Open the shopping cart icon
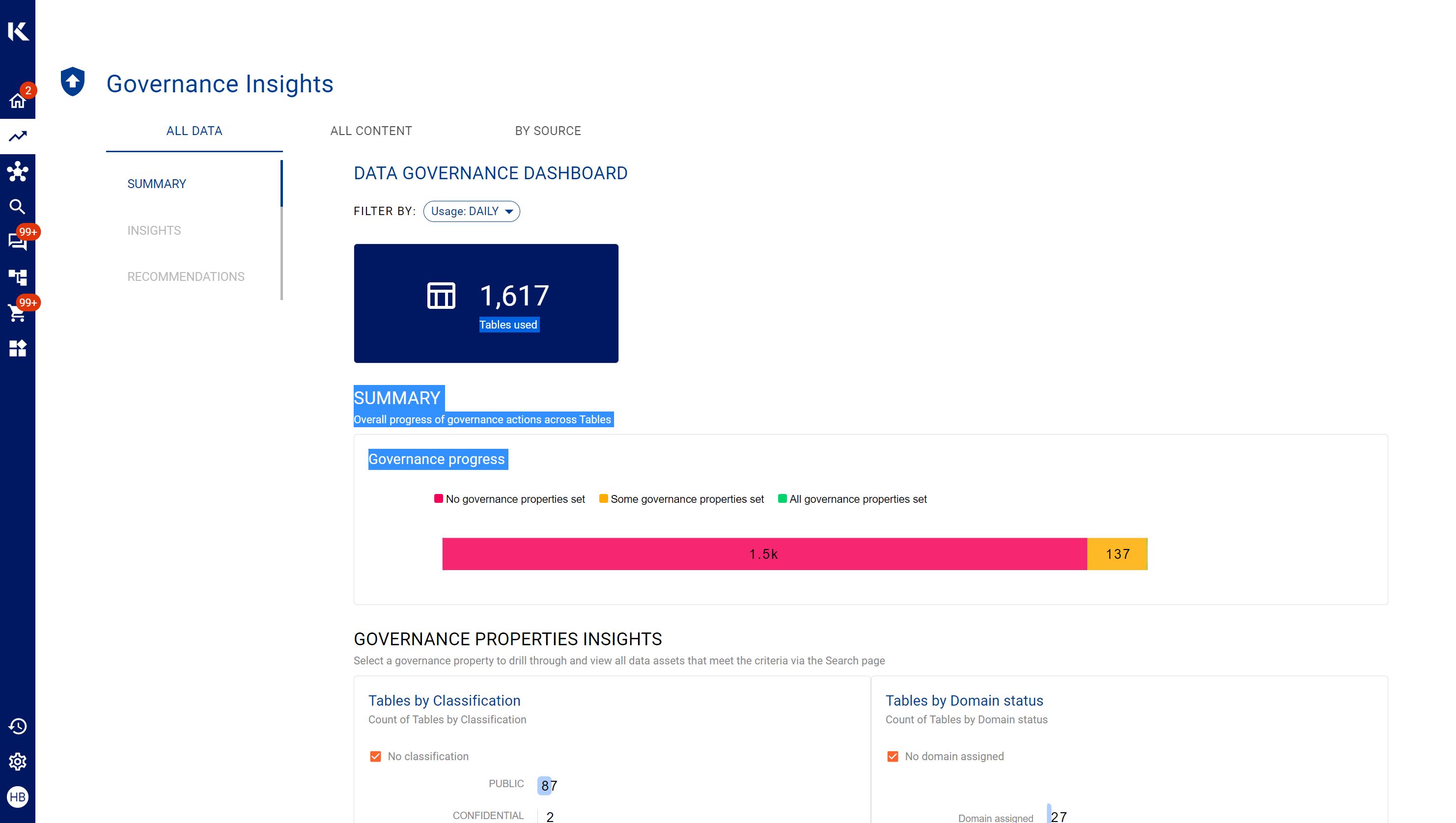1456x823 pixels. tap(17, 313)
